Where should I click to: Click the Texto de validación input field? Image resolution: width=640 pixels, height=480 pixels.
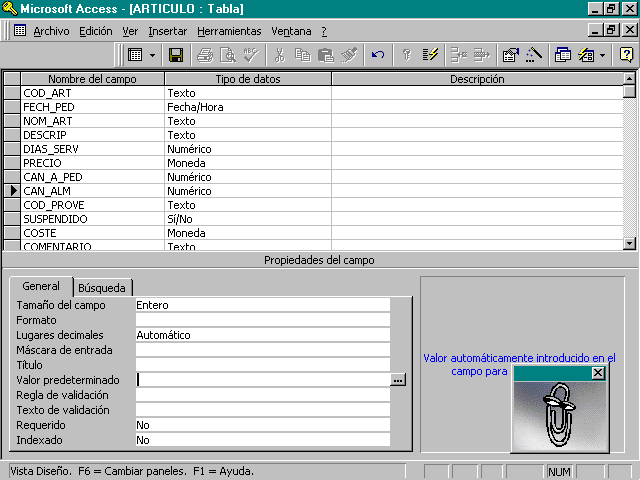[262, 410]
